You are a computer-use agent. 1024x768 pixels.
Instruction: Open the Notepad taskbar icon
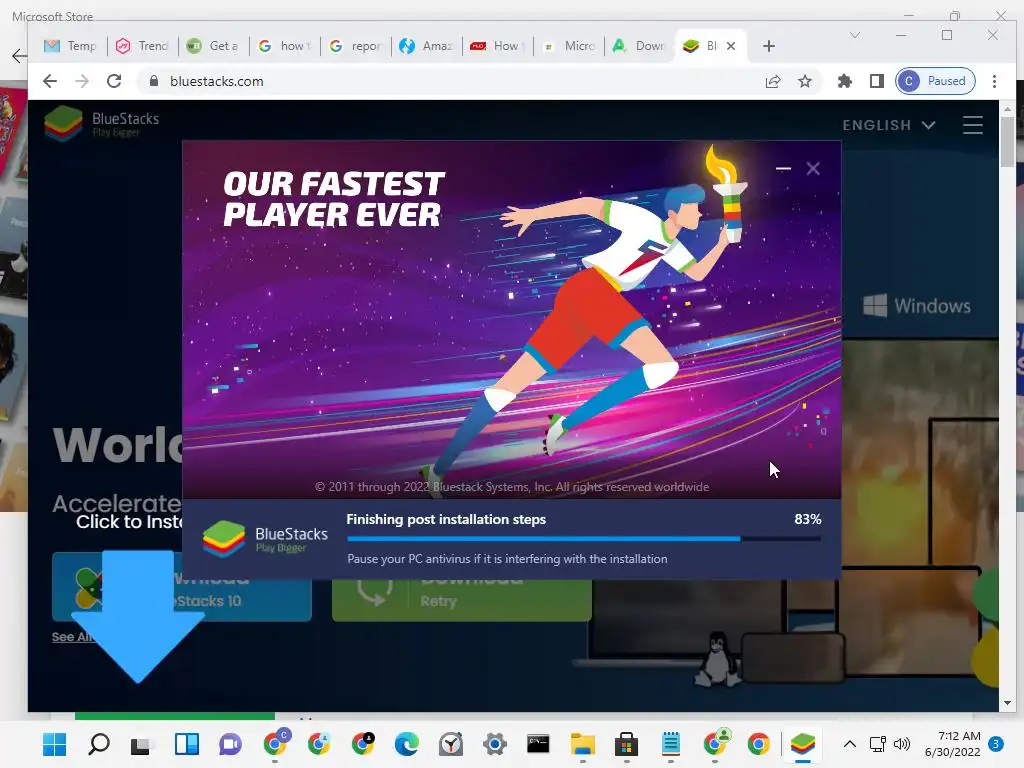click(x=671, y=744)
